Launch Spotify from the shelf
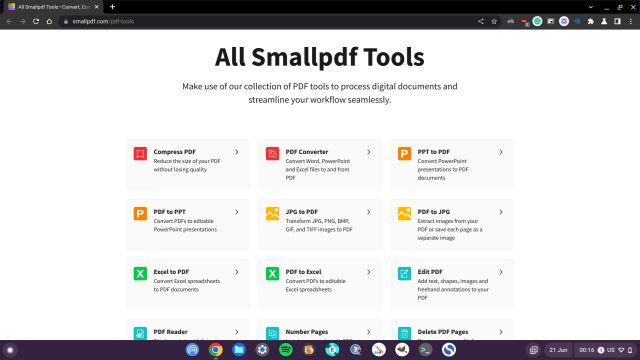The height and width of the screenshot is (360, 640). pyautogui.click(x=286, y=350)
